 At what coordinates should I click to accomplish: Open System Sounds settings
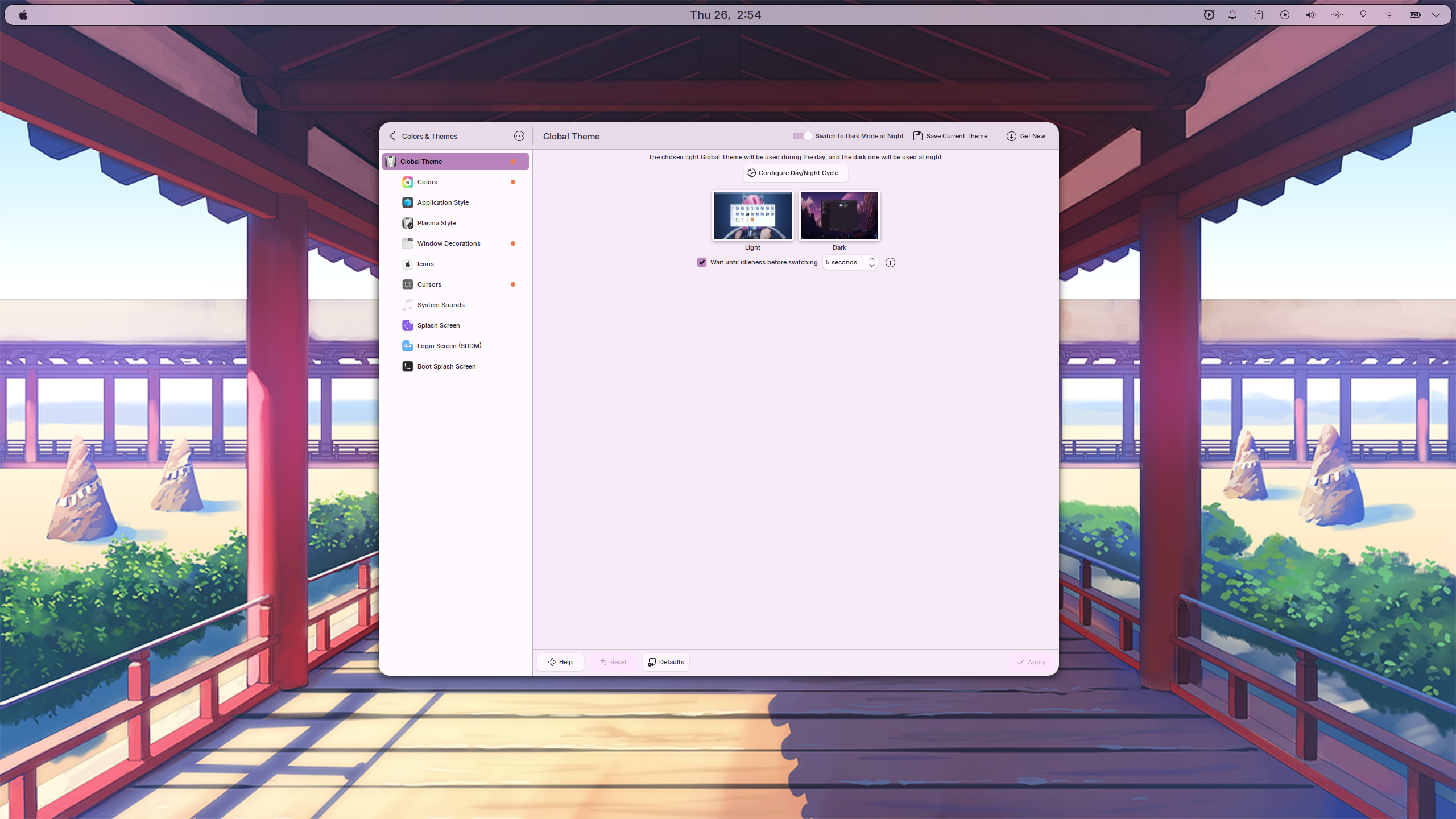coord(440,304)
